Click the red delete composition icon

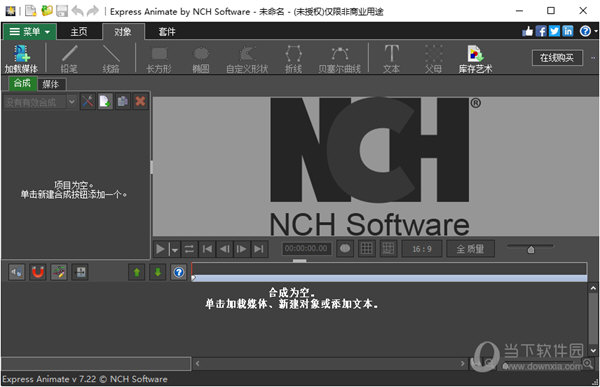tap(140, 101)
